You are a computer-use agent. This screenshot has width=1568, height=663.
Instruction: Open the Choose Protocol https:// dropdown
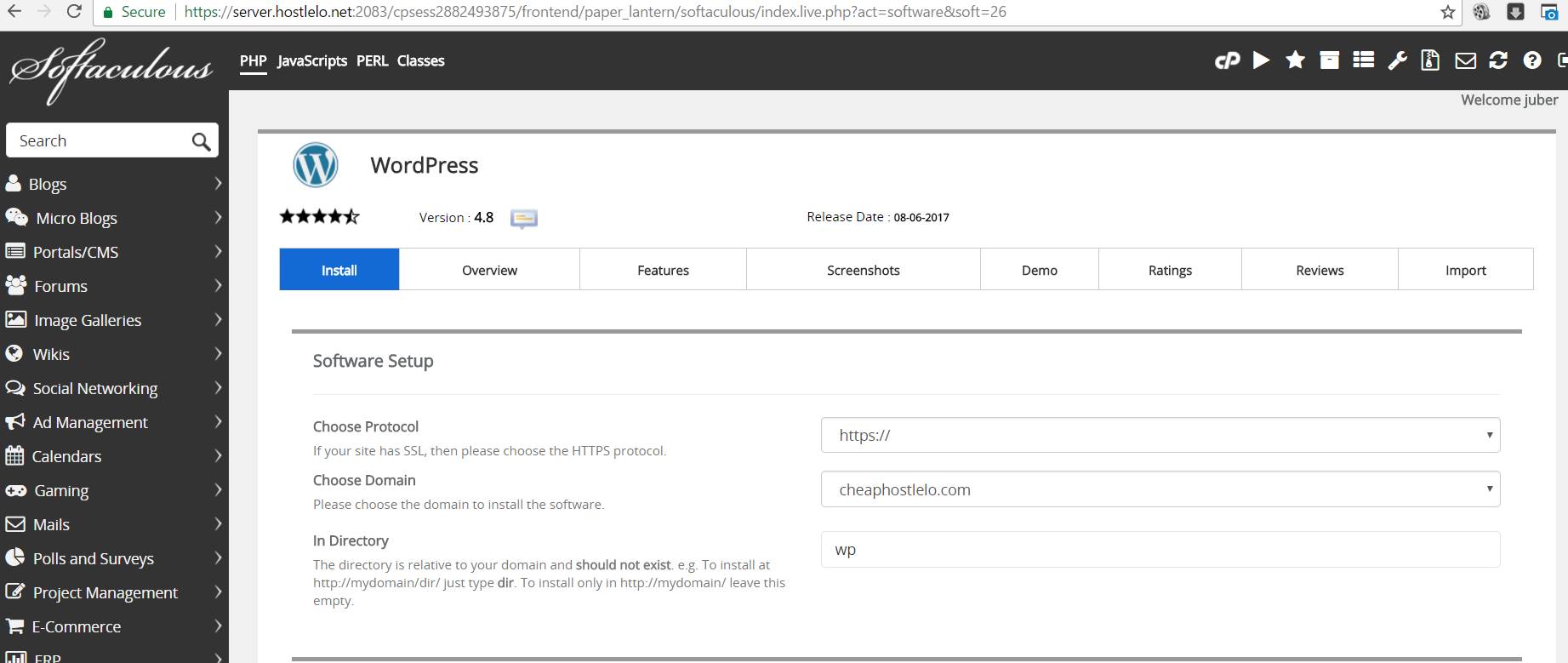coord(1160,435)
